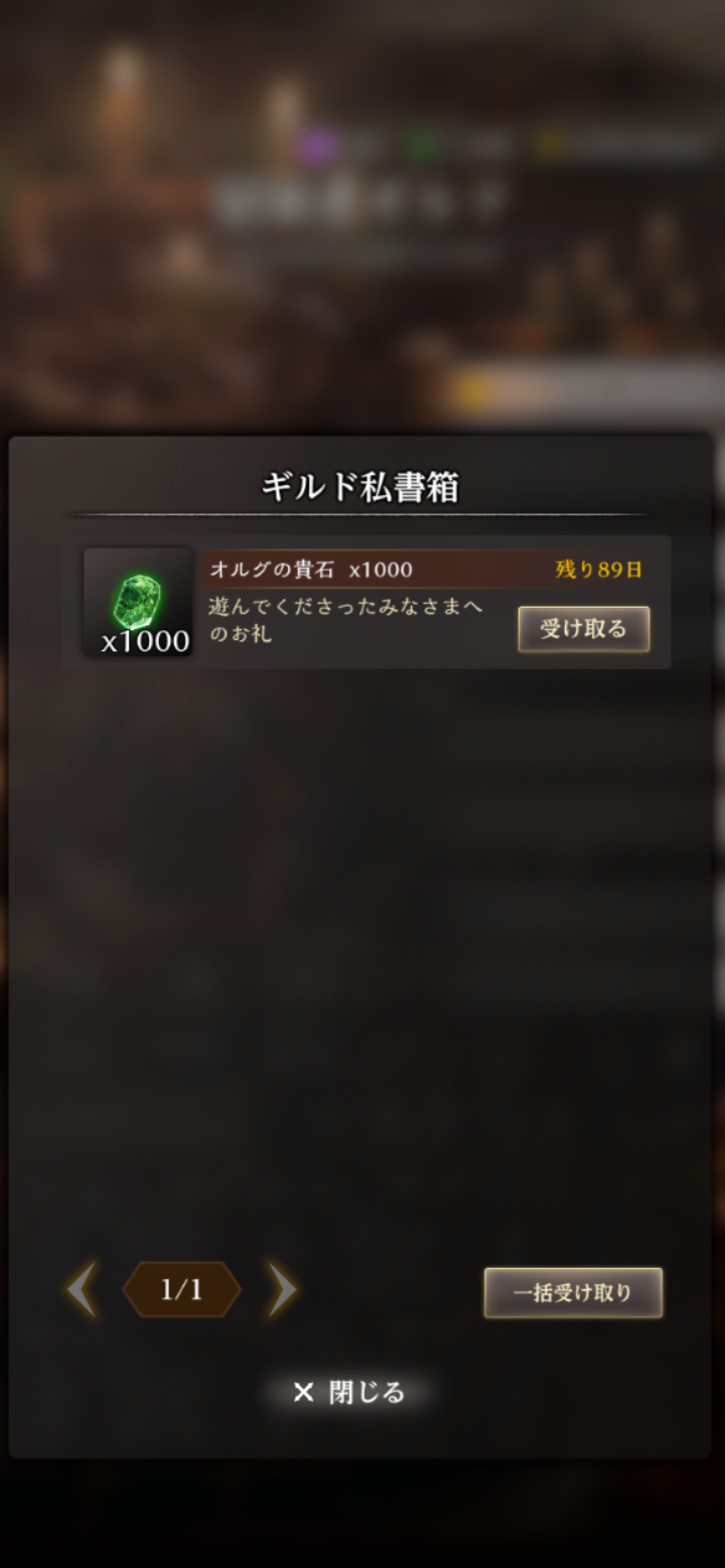This screenshot has height=1568, width=725.
Task: Select the mail entry row background
Action: pos(366,601)
